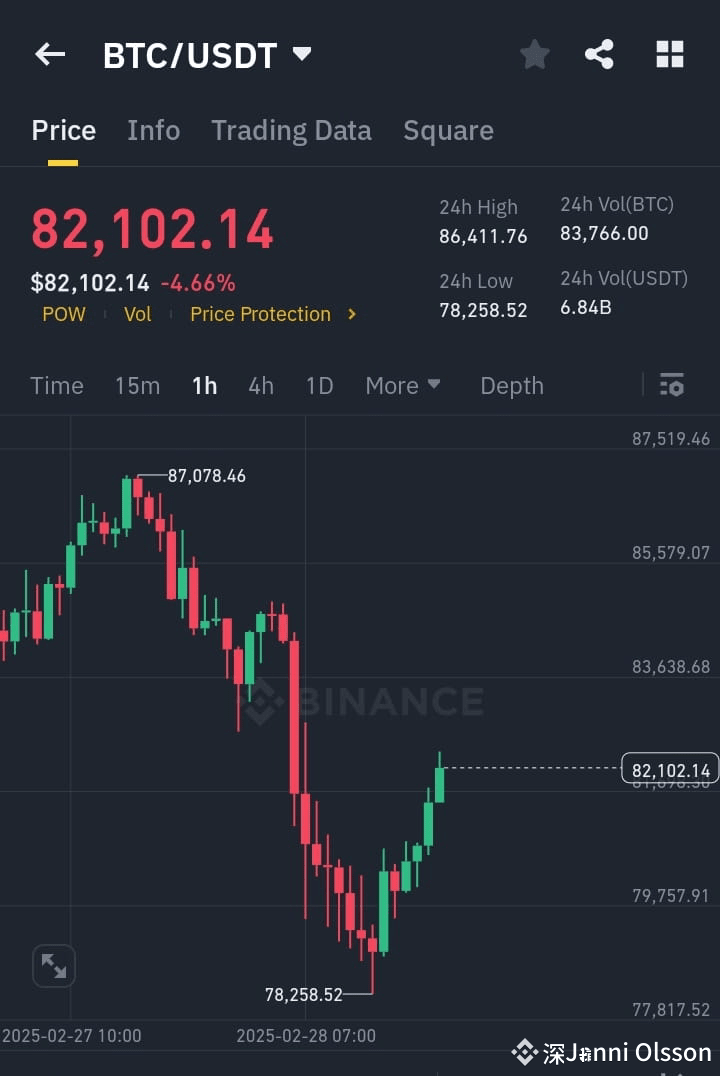Select the Vol label under the price
Screen dimensions: 720x1076
[137, 314]
